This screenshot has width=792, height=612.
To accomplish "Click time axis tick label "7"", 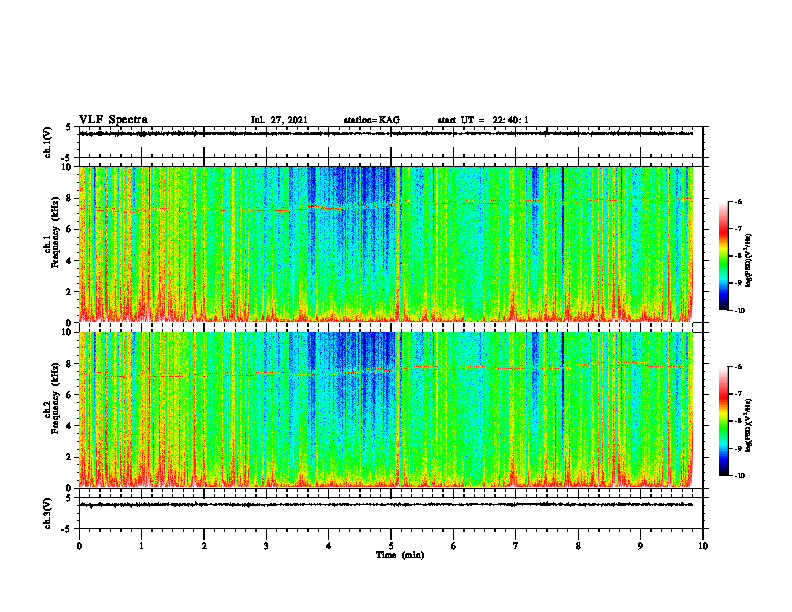I will pyautogui.click(x=516, y=546).
